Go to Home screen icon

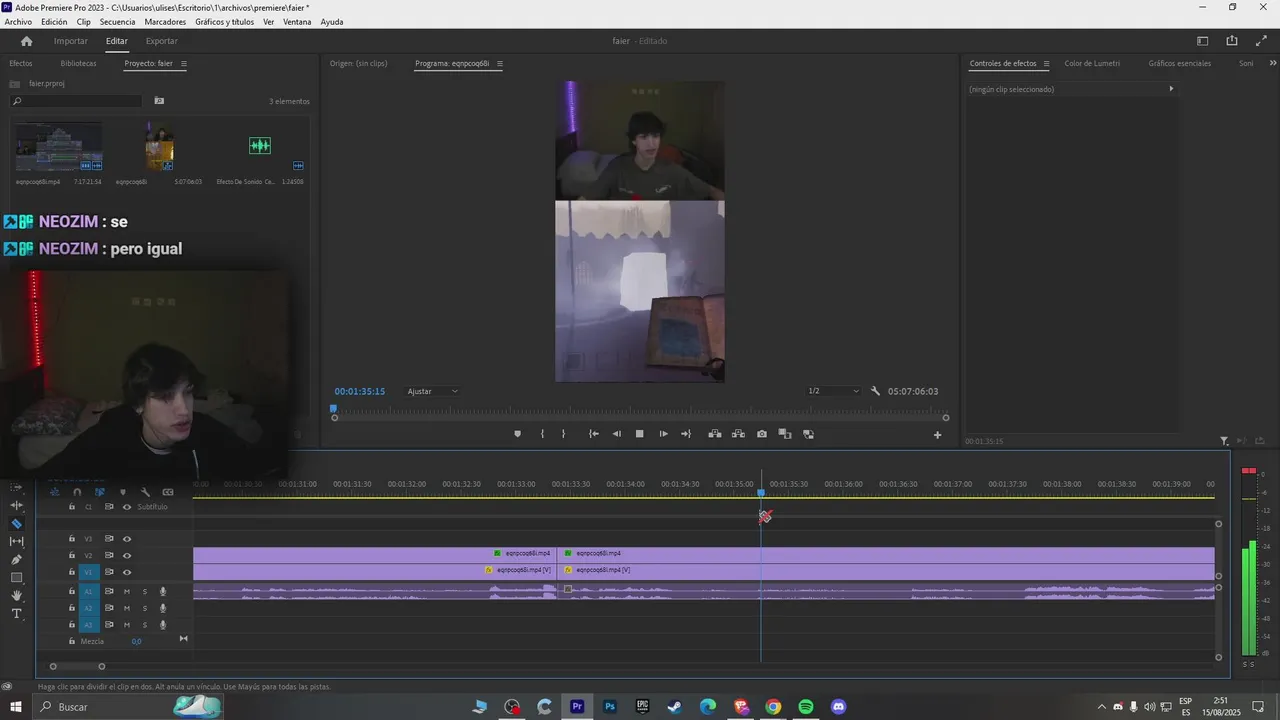coord(26,41)
